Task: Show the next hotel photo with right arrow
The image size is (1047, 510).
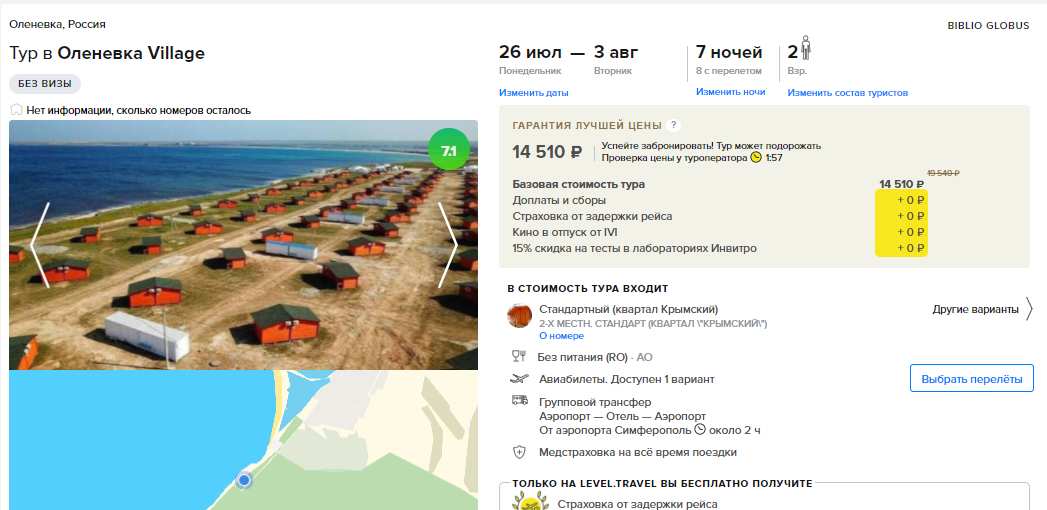Action: (448, 245)
